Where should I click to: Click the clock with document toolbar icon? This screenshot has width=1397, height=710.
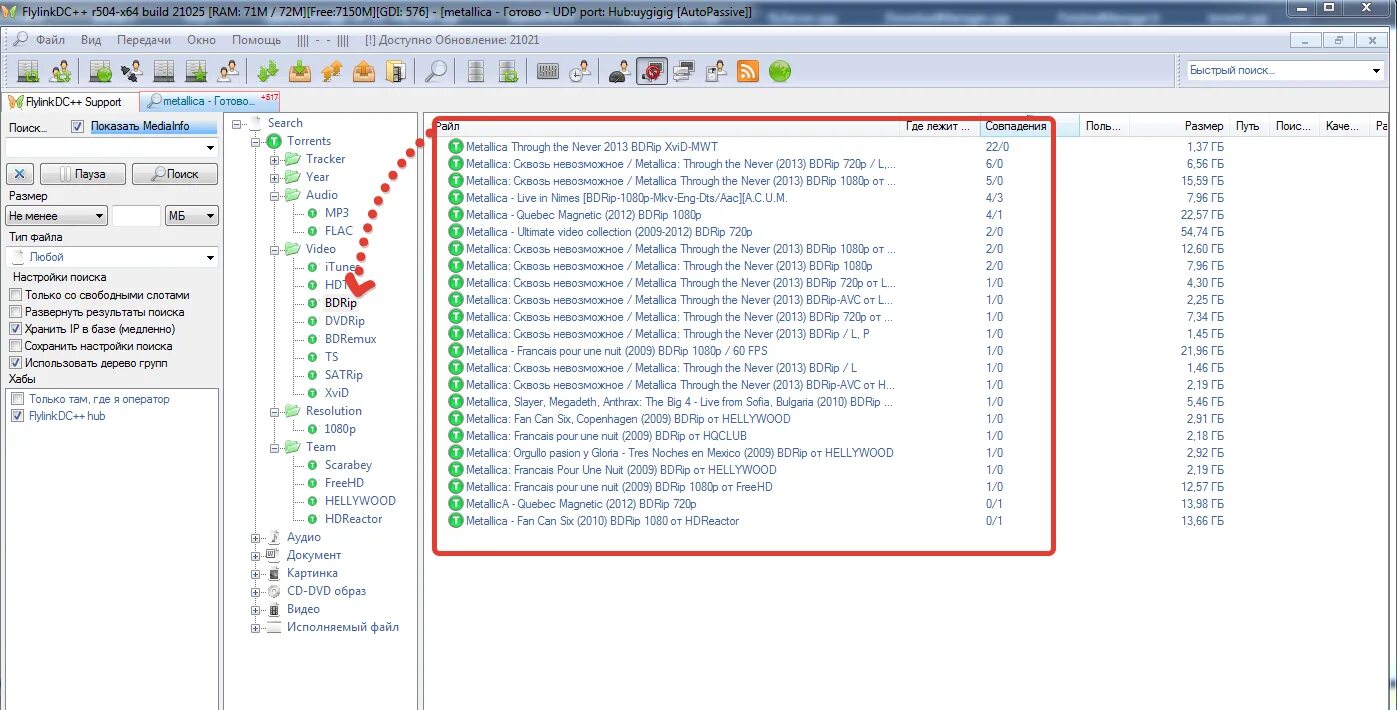tap(580, 71)
